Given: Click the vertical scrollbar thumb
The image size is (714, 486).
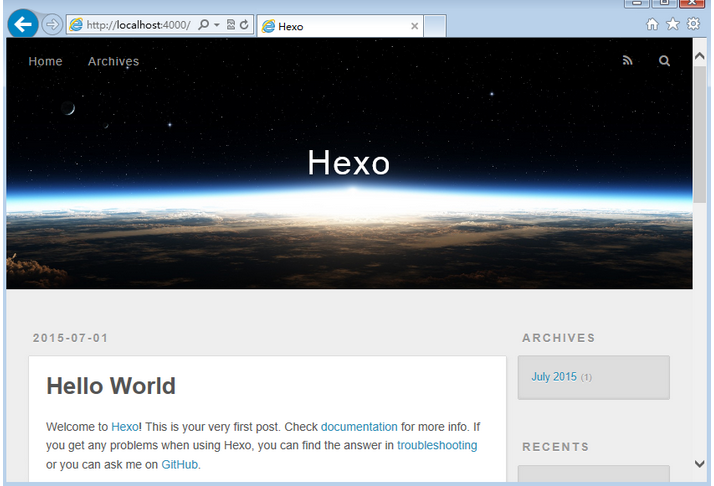Looking at the screenshot, I should [x=700, y=134].
